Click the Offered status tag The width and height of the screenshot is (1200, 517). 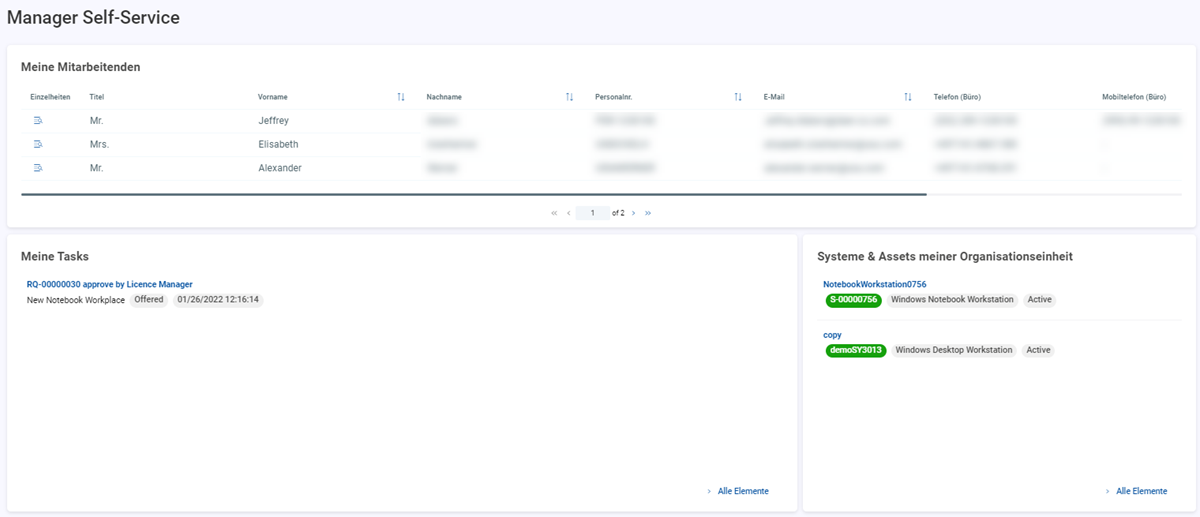pos(149,300)
